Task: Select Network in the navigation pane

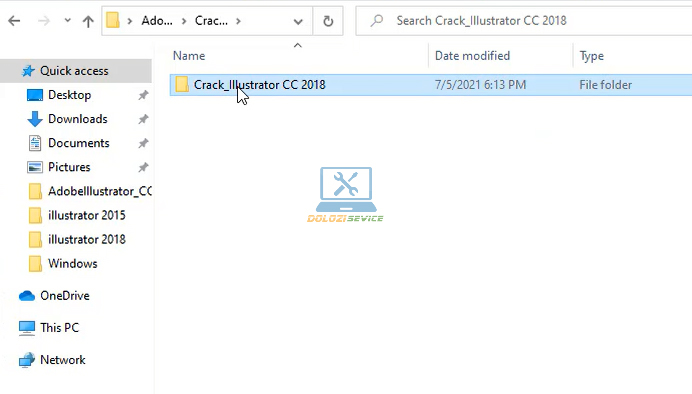Action: [63, 360]
